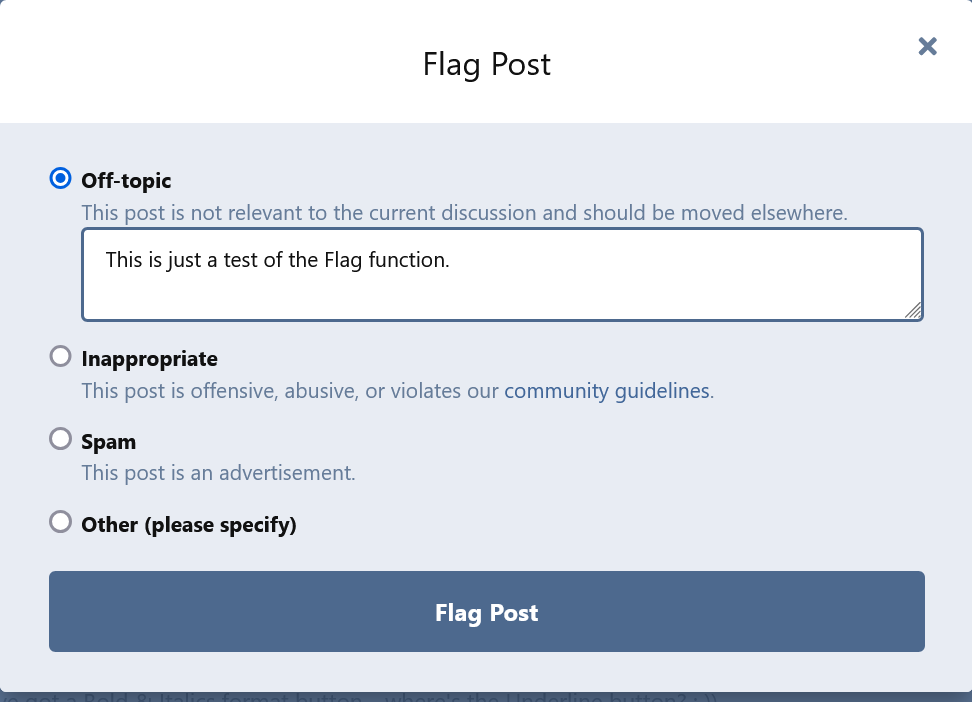Select the Off-topic radio button
The width and height of the screenshot is (972, 702).
pos(60,179)
